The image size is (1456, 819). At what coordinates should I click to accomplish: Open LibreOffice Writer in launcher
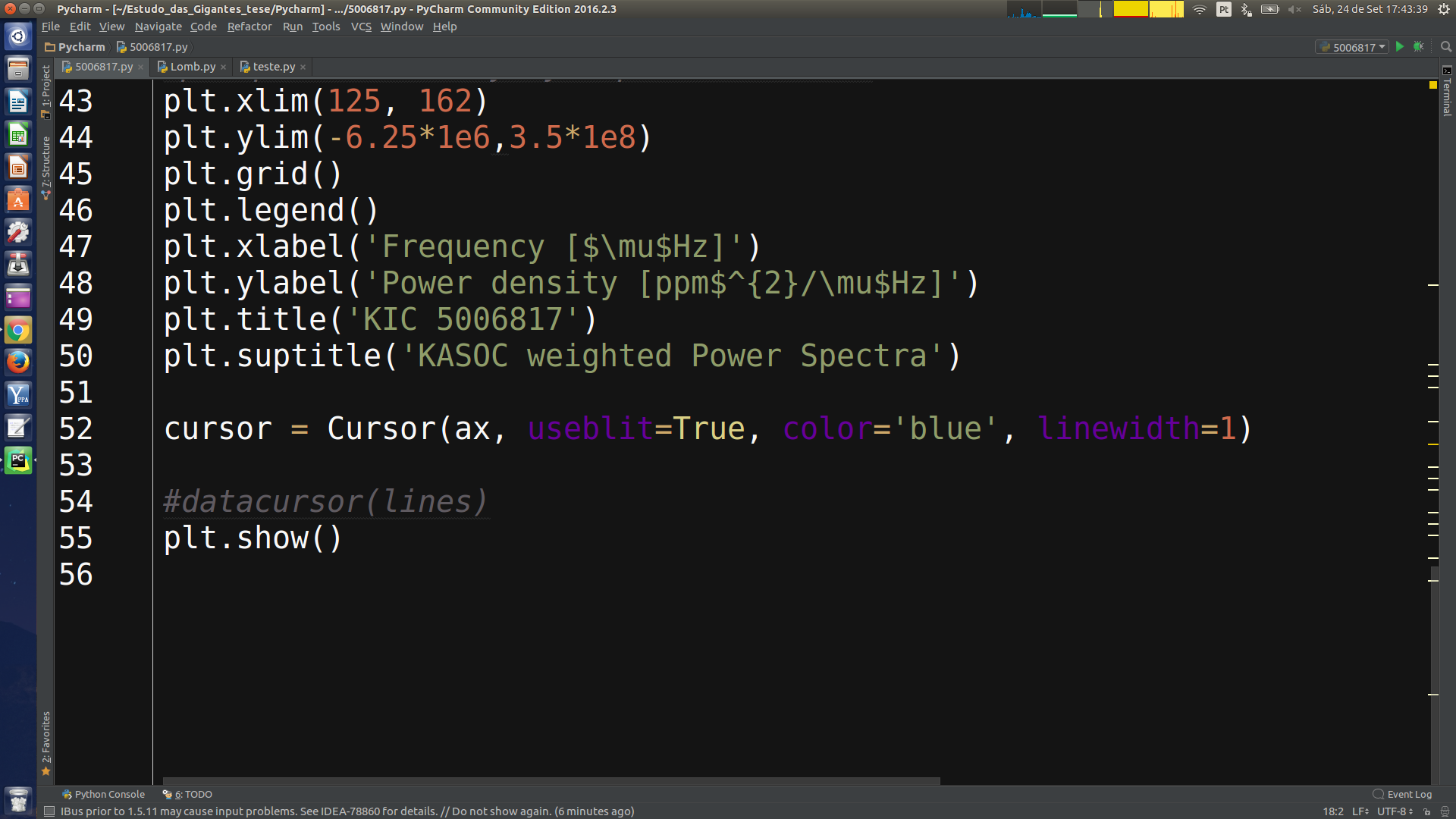click(x=18, y=101)
